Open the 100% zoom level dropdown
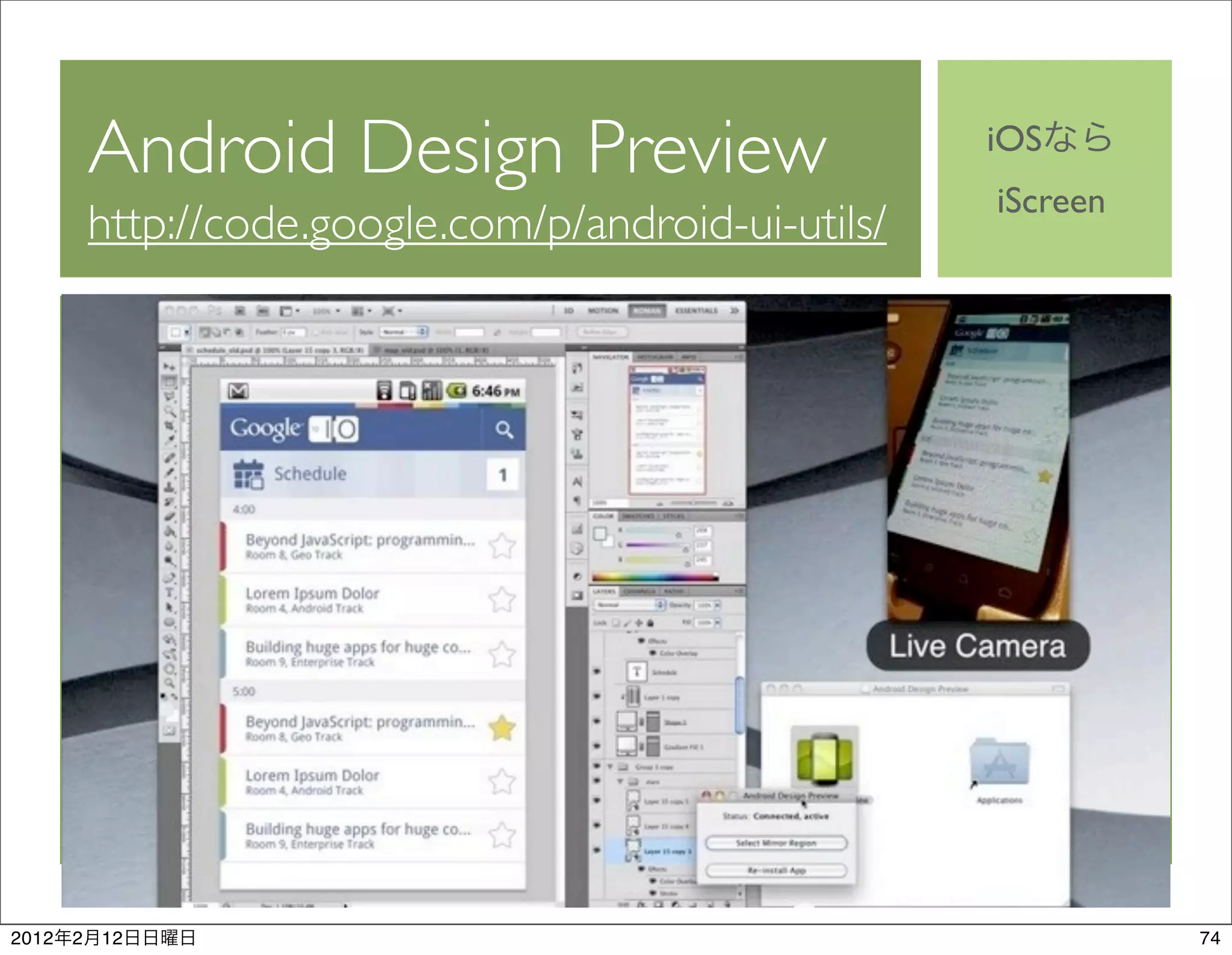1232x955 pixels. (326, 311)
